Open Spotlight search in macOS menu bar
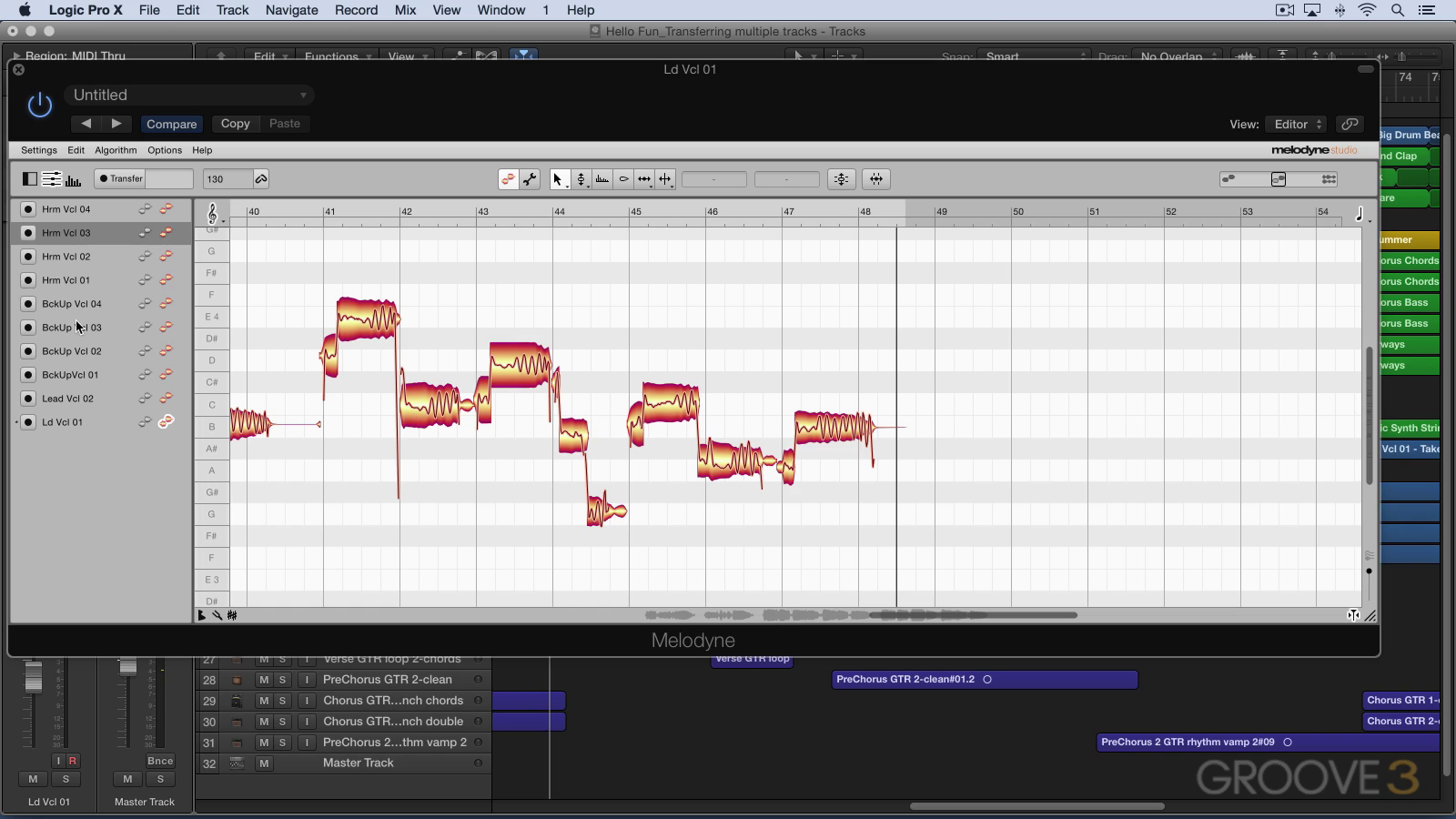This screenshot has width=1456, height=819. coord(1397,10)
